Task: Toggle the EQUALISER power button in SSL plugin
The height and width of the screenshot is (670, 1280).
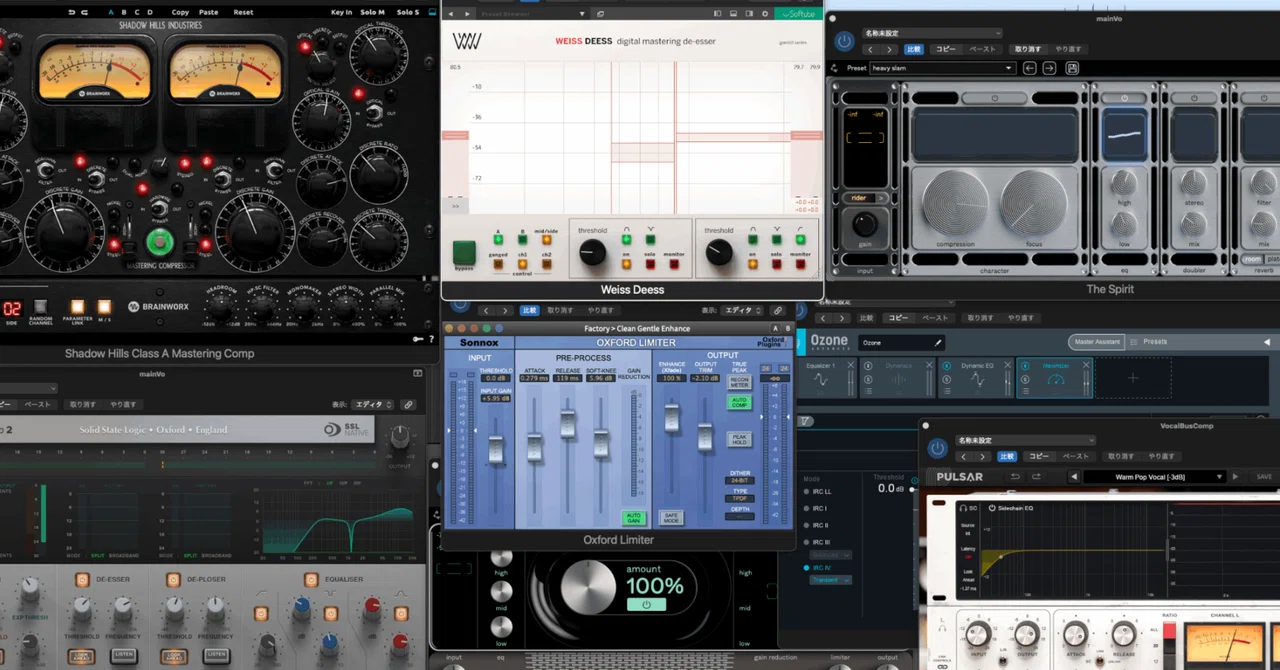Action: tap(311, 579)
